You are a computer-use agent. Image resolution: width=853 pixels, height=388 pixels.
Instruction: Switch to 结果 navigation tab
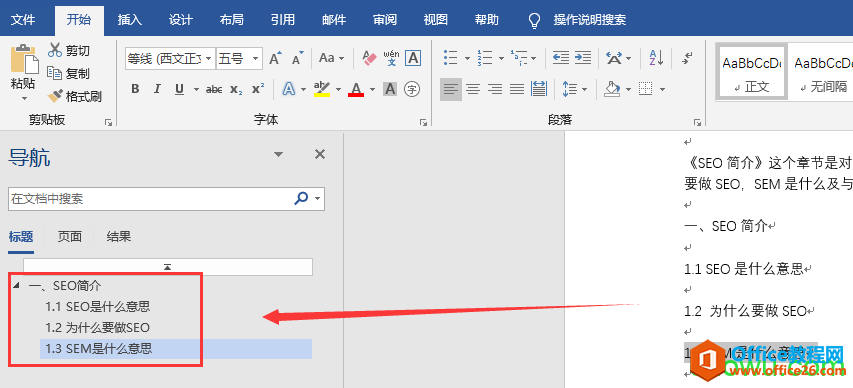point(119,236)
